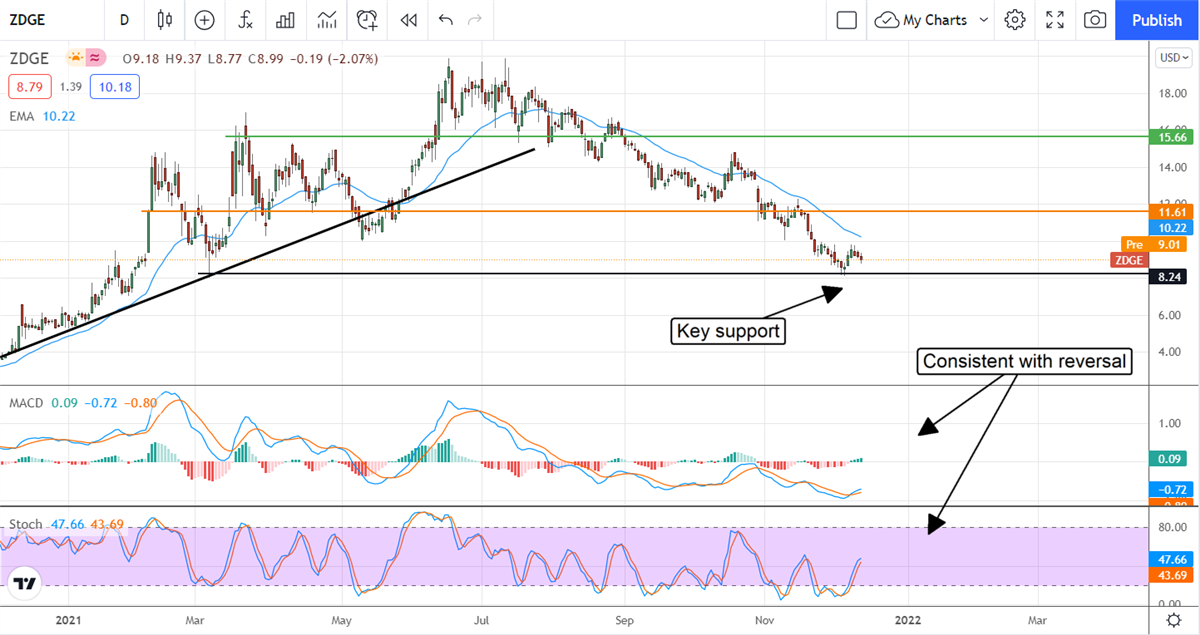Create an alert with the alarm clock icon
The width and height of the screenshot is (1200, 635).
[368, 20]
